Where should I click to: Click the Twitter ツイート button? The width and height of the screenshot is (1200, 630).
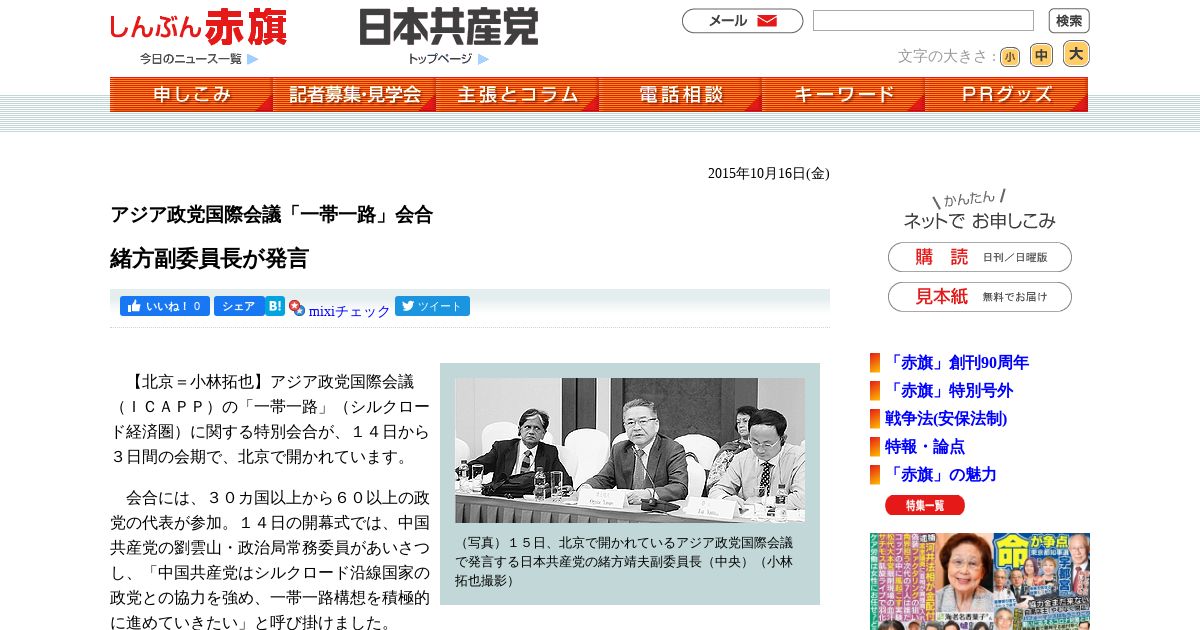point(432,306)
